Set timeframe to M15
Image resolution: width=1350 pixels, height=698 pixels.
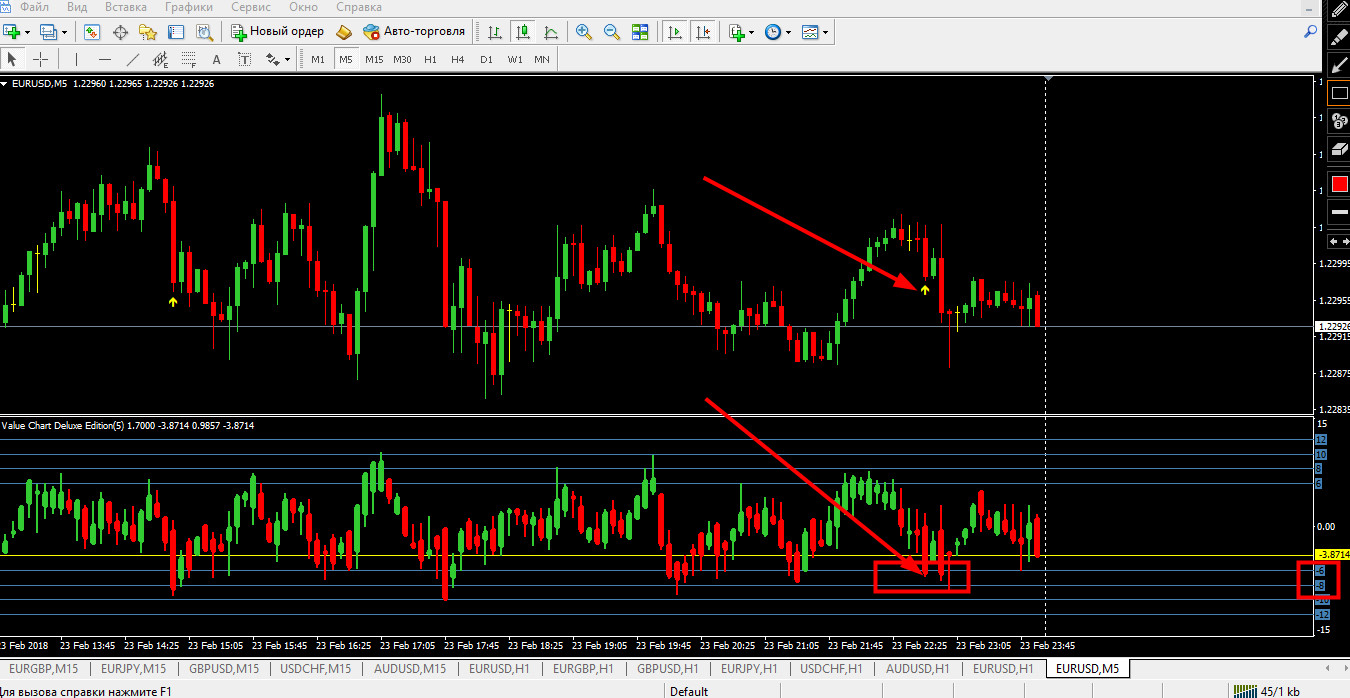pos(374,59)
